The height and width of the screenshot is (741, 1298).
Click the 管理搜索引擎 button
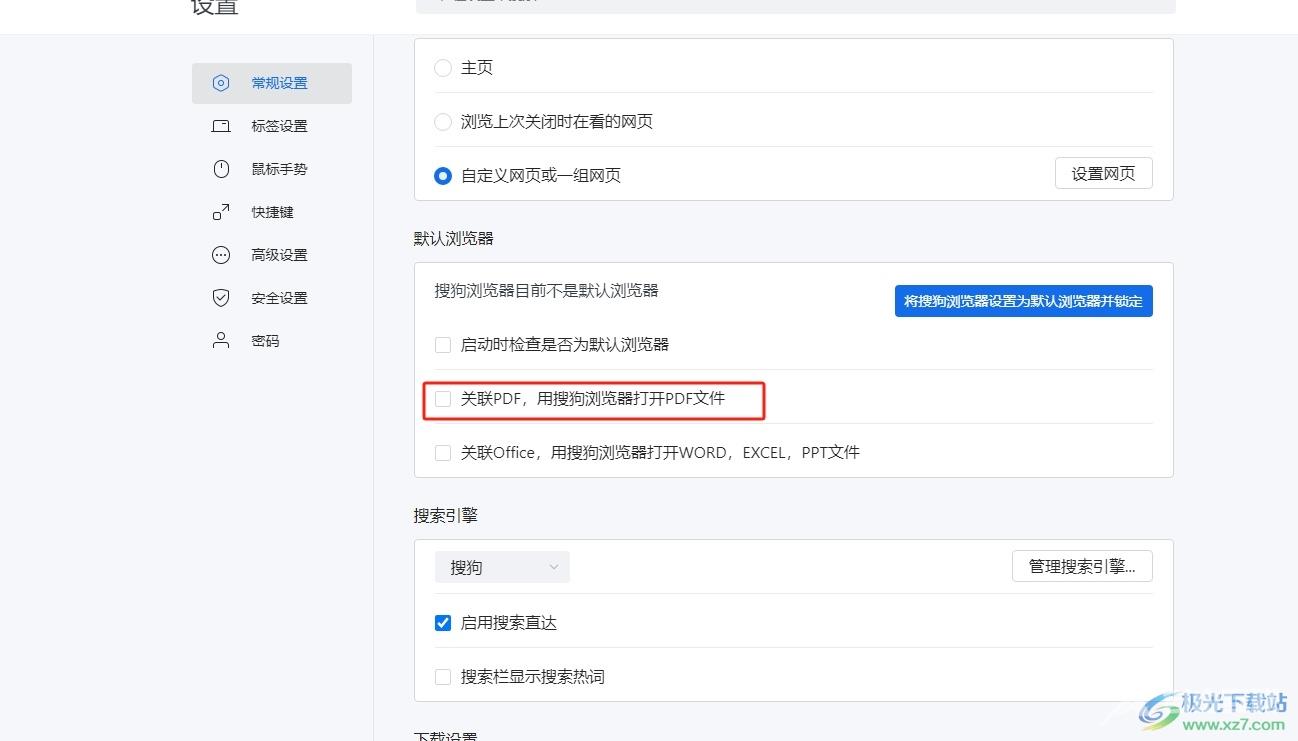(1082, 566)
